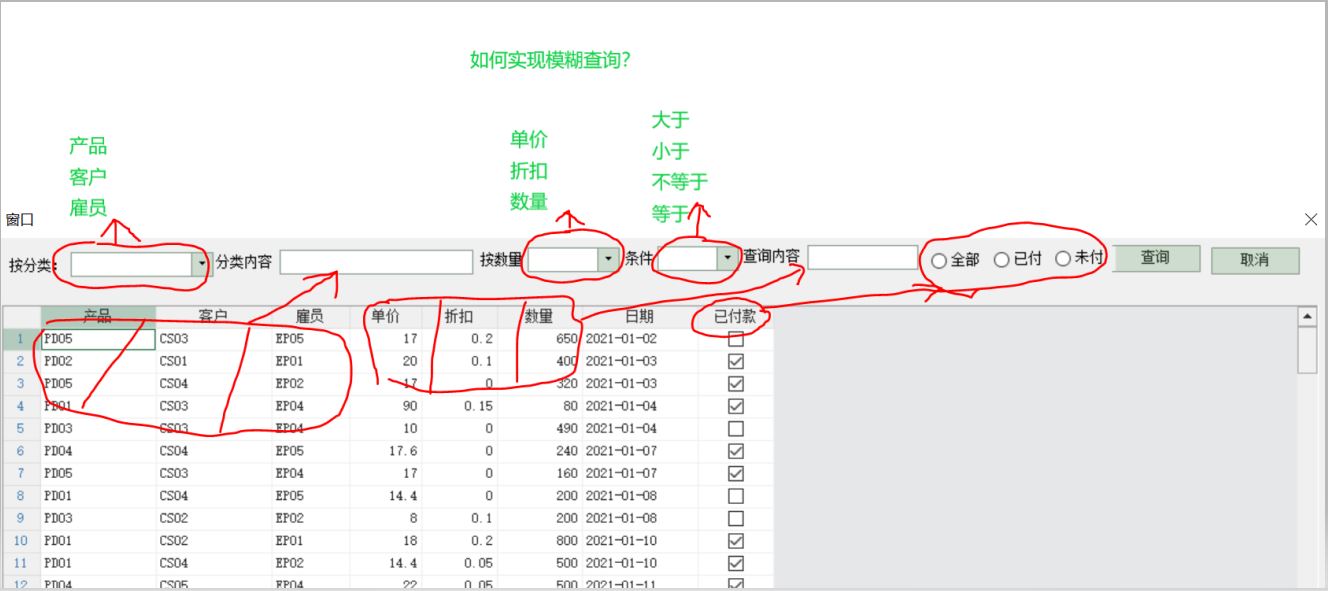Select the 全部 radio button
1328x591 pixels.
click(939, 260)
